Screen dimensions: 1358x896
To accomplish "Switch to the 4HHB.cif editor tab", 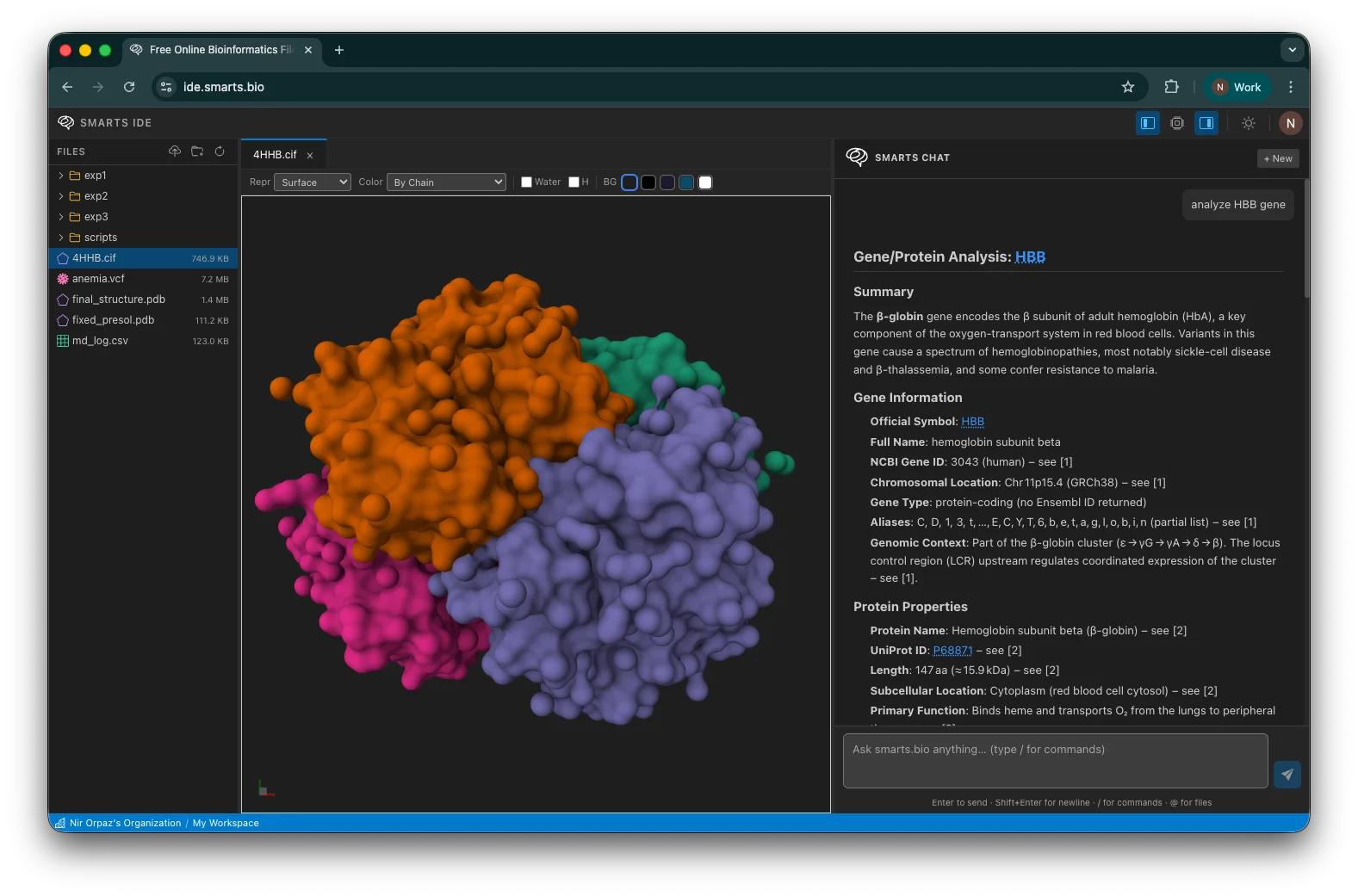I will (x=274, y=155).
